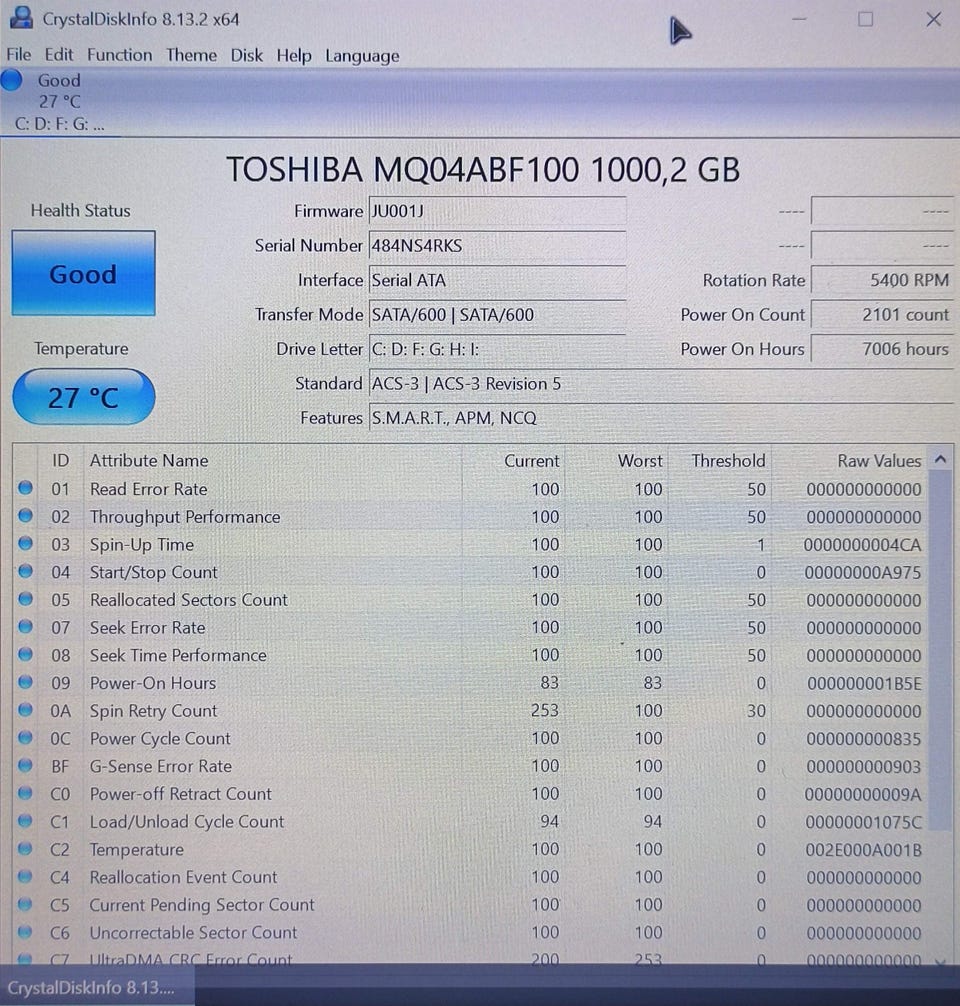Click status icon of Spin-Up Time row
Viewport: 960px width, 1006px height.
point(26,543)
